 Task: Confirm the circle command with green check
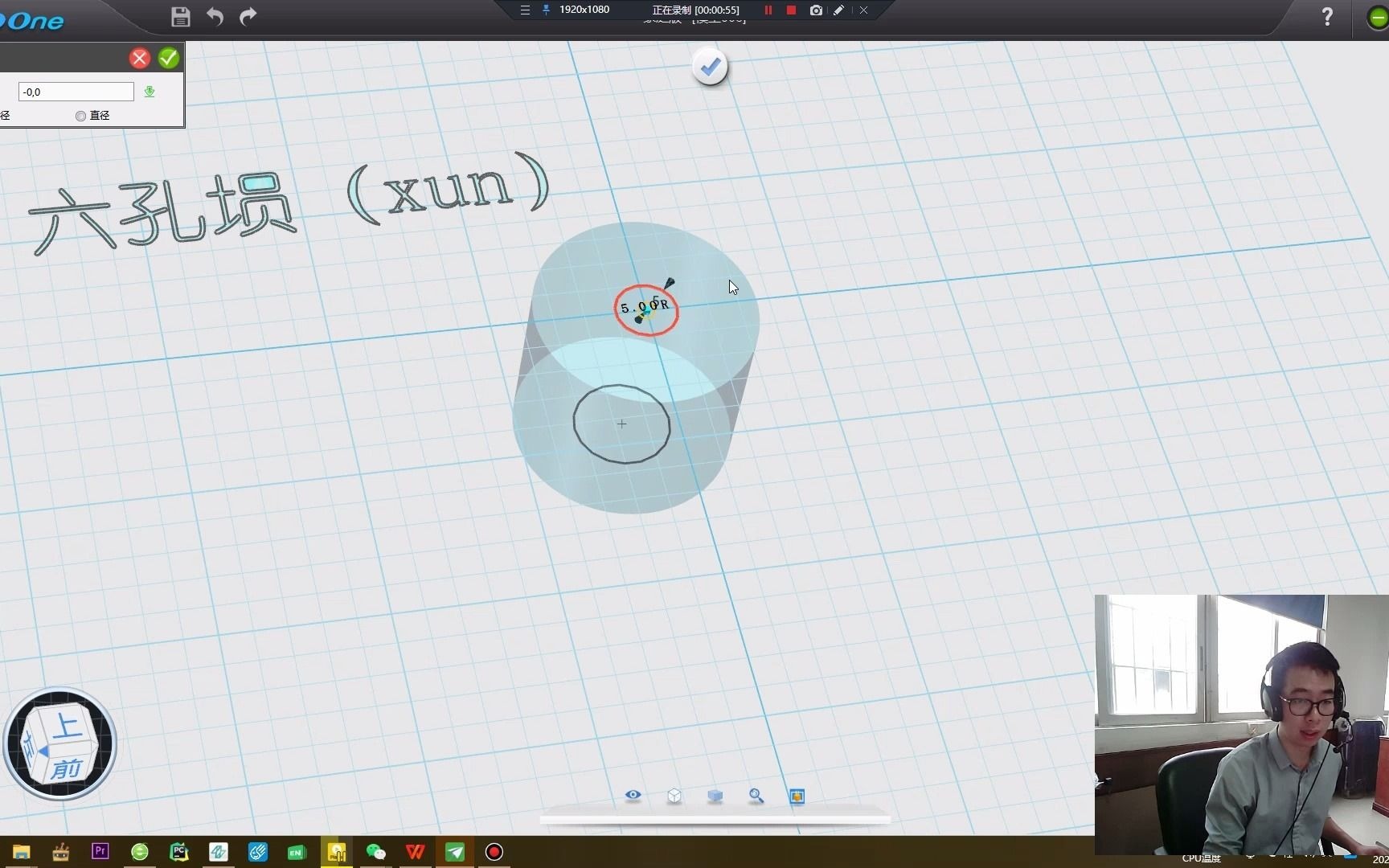click(x=169, y=58)
